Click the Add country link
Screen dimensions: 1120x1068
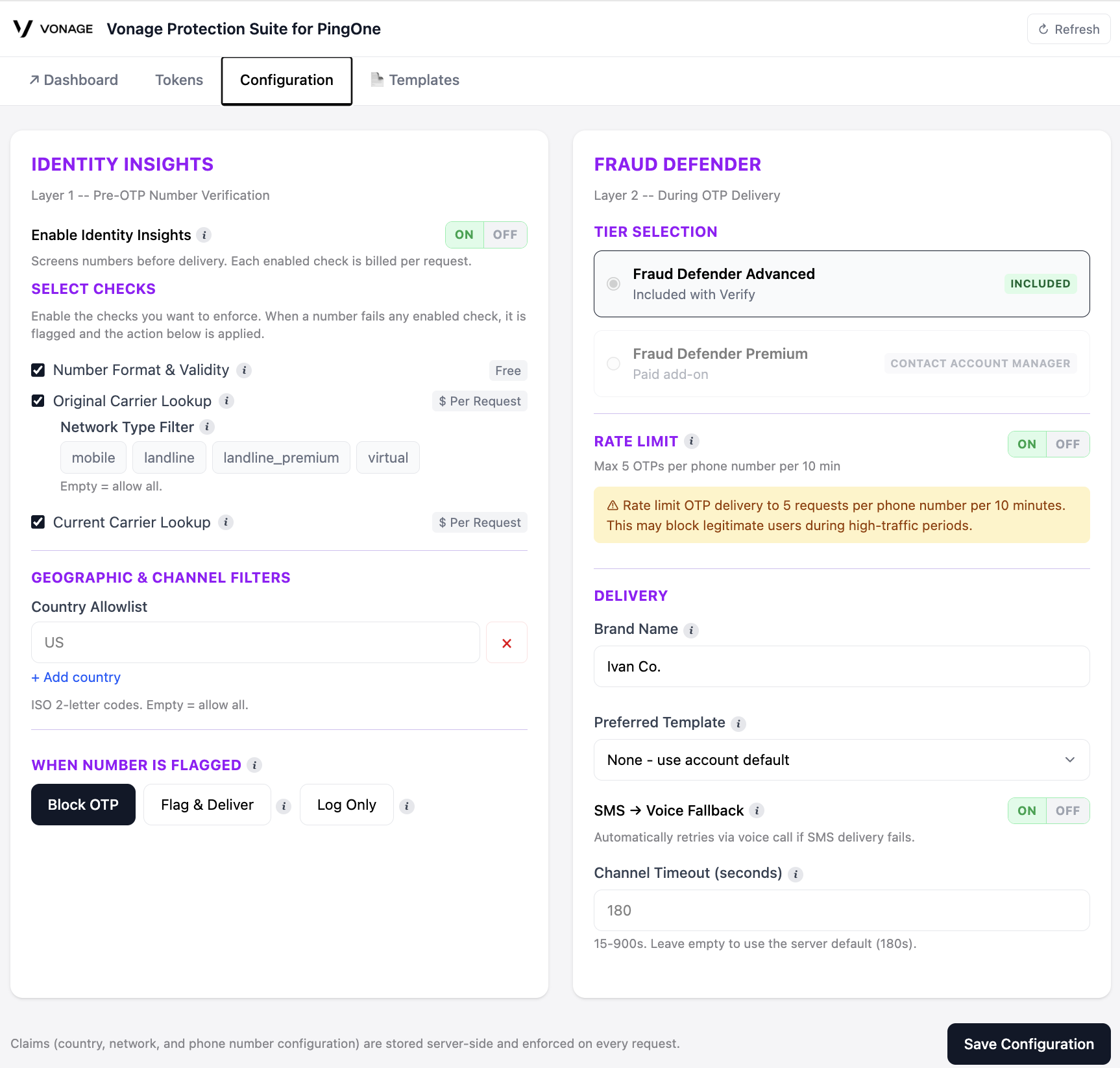[x=76, y=677]
